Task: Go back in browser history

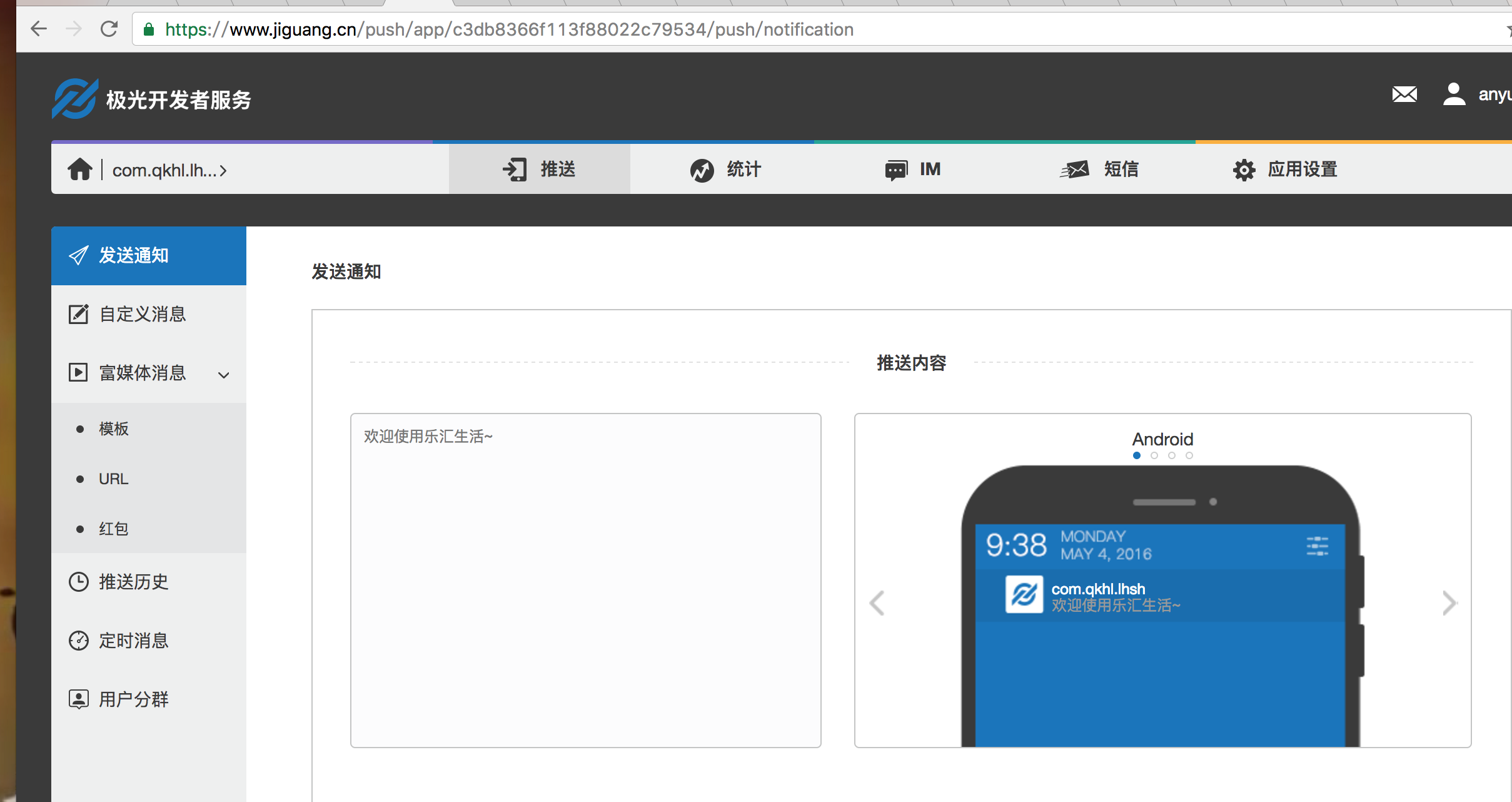Action: click(x=39, y=29)
